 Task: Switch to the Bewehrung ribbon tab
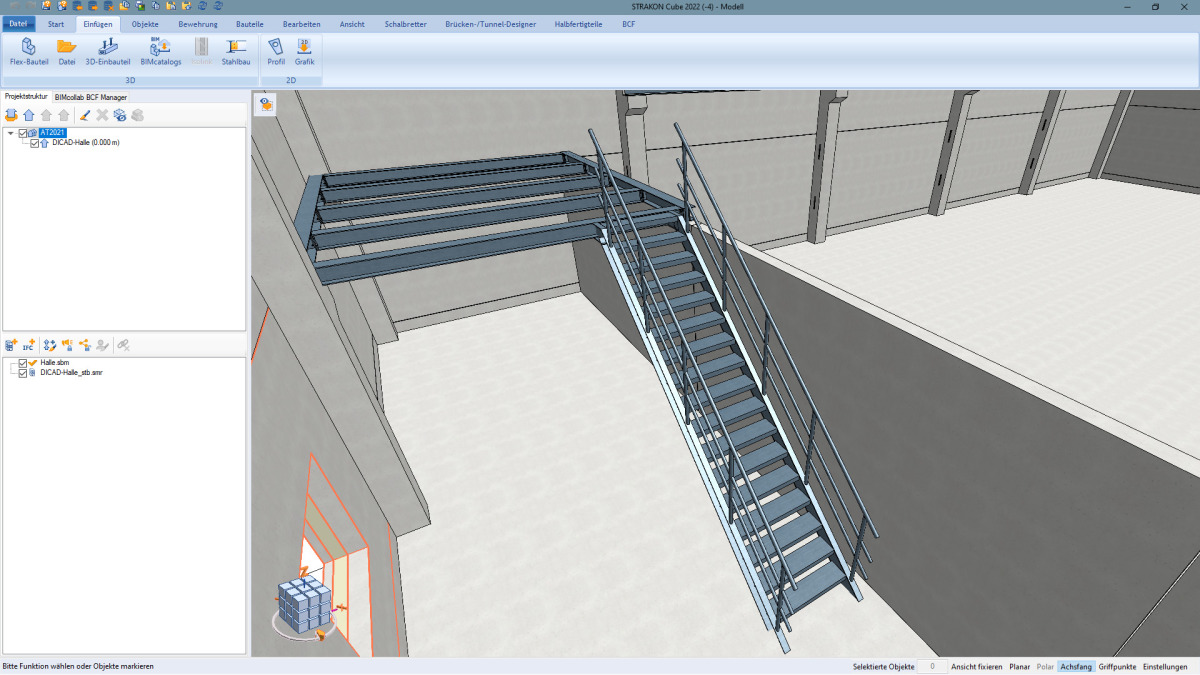[198, 23]
